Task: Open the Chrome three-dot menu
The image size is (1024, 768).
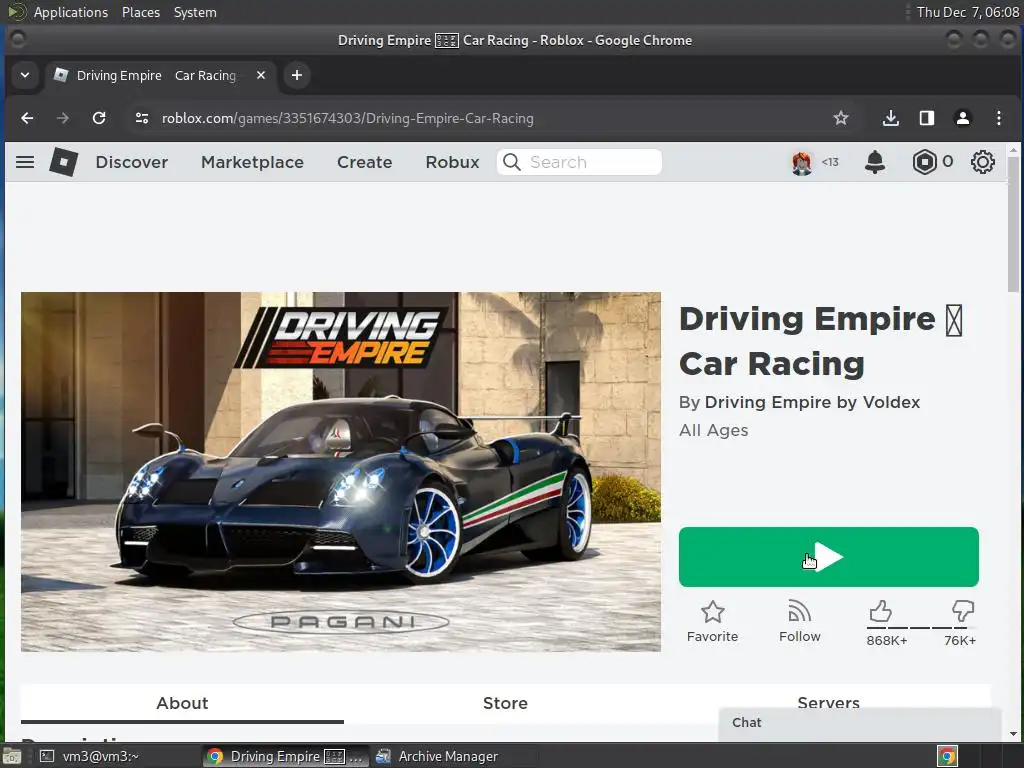Action: click(x=999, y=118)
